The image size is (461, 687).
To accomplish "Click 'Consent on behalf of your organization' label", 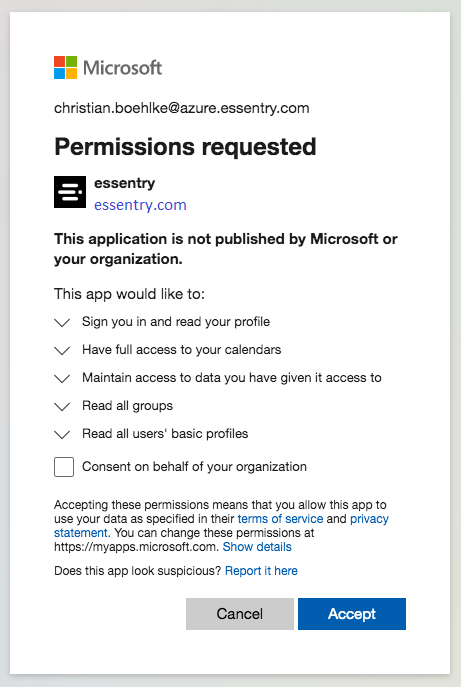I will point(194,467).
